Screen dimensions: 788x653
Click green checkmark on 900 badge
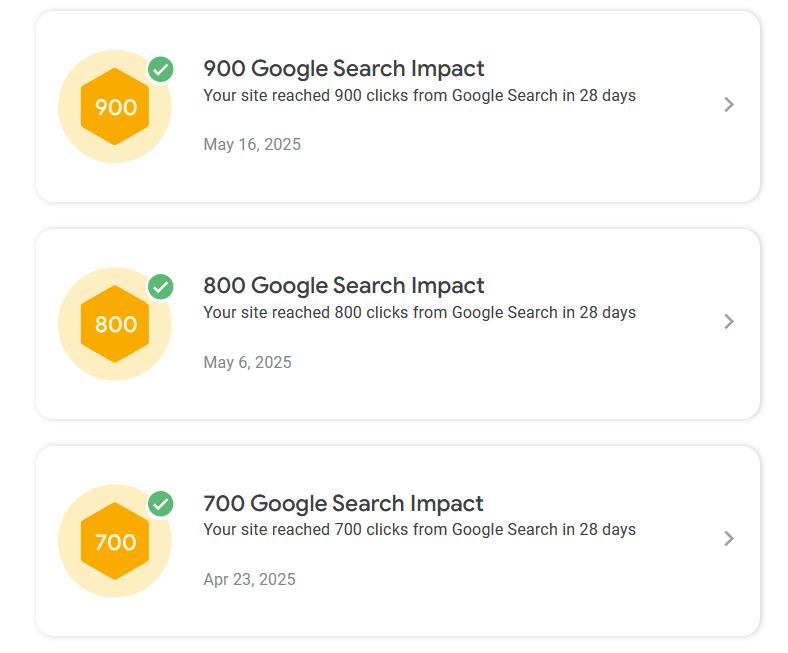pyautogui.click(x=161, y=69)
